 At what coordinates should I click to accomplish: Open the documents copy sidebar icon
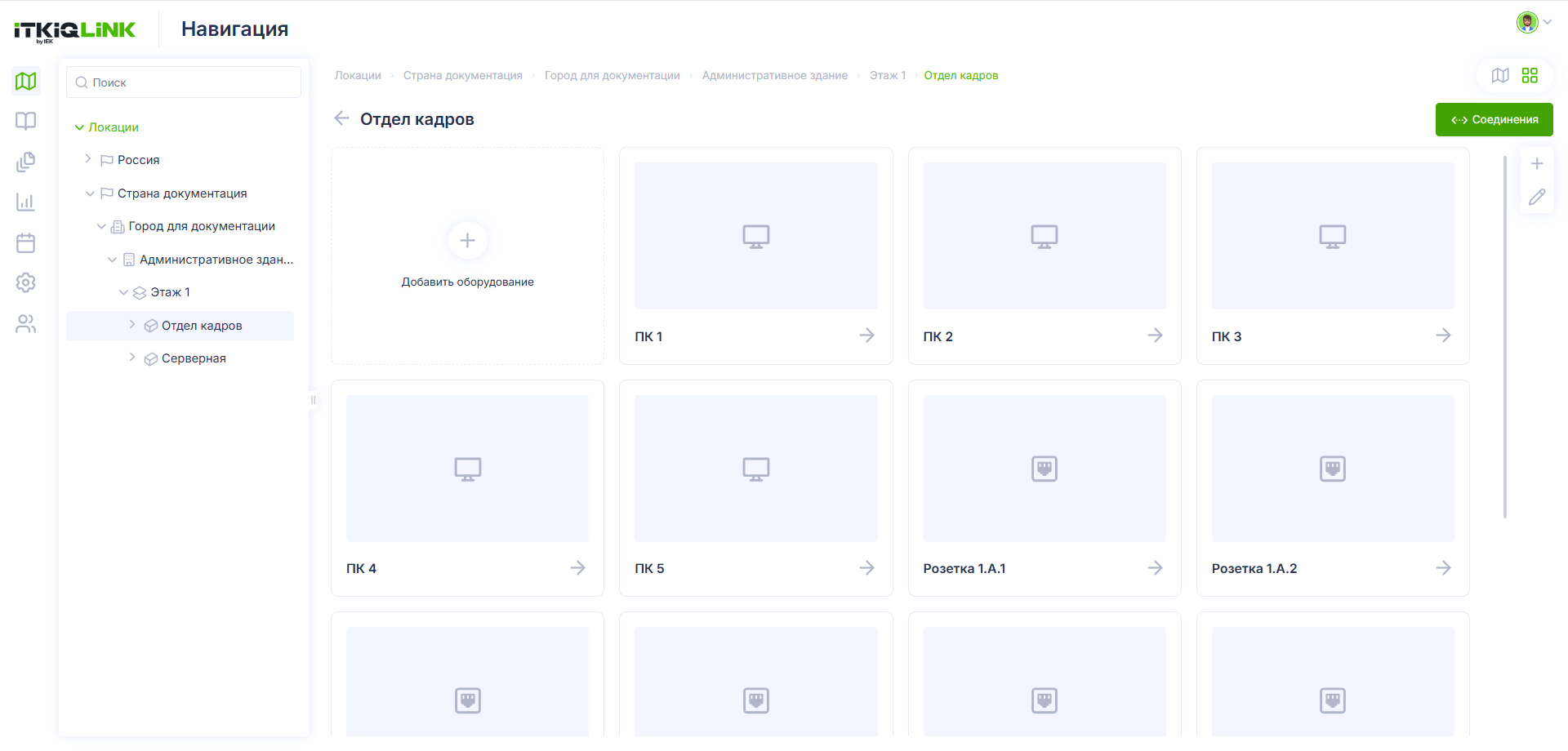coord(26,162)
